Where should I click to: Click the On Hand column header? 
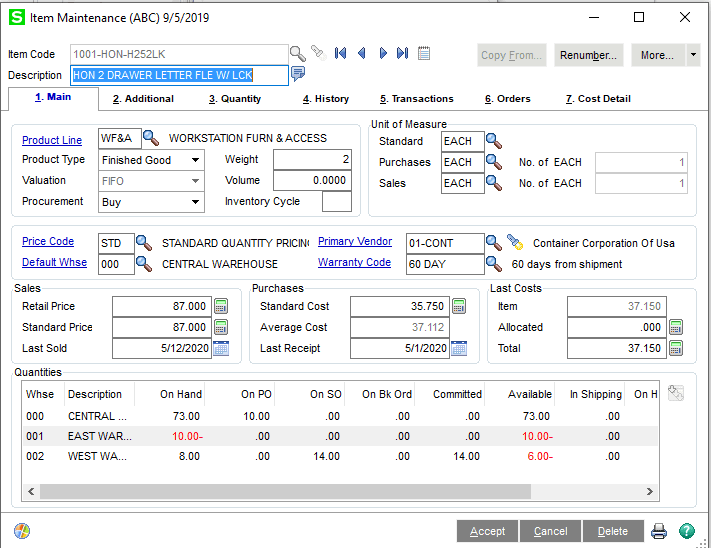[x=180, y=394]
